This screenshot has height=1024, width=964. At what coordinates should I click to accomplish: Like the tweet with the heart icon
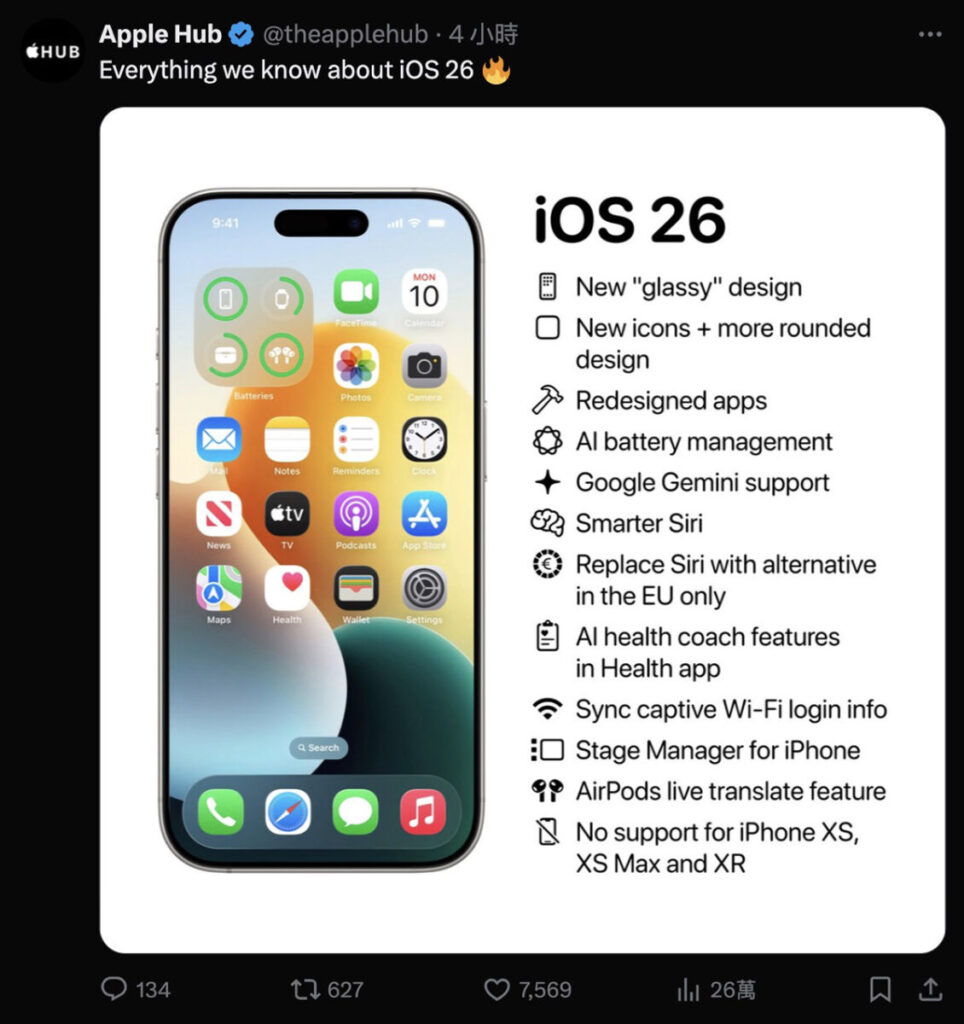[x=497, y=989]
